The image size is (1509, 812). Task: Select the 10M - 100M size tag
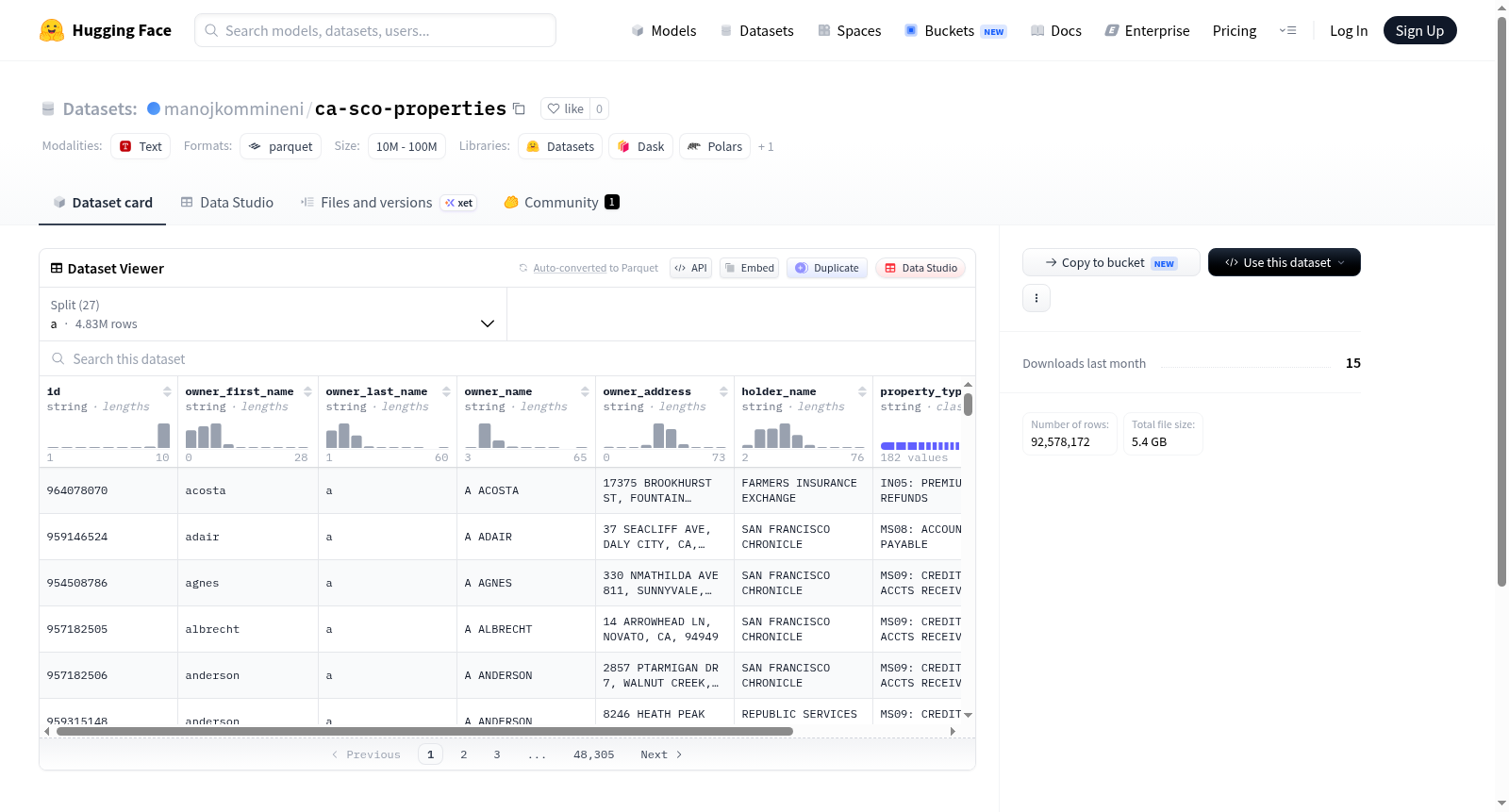coord(406,146)
